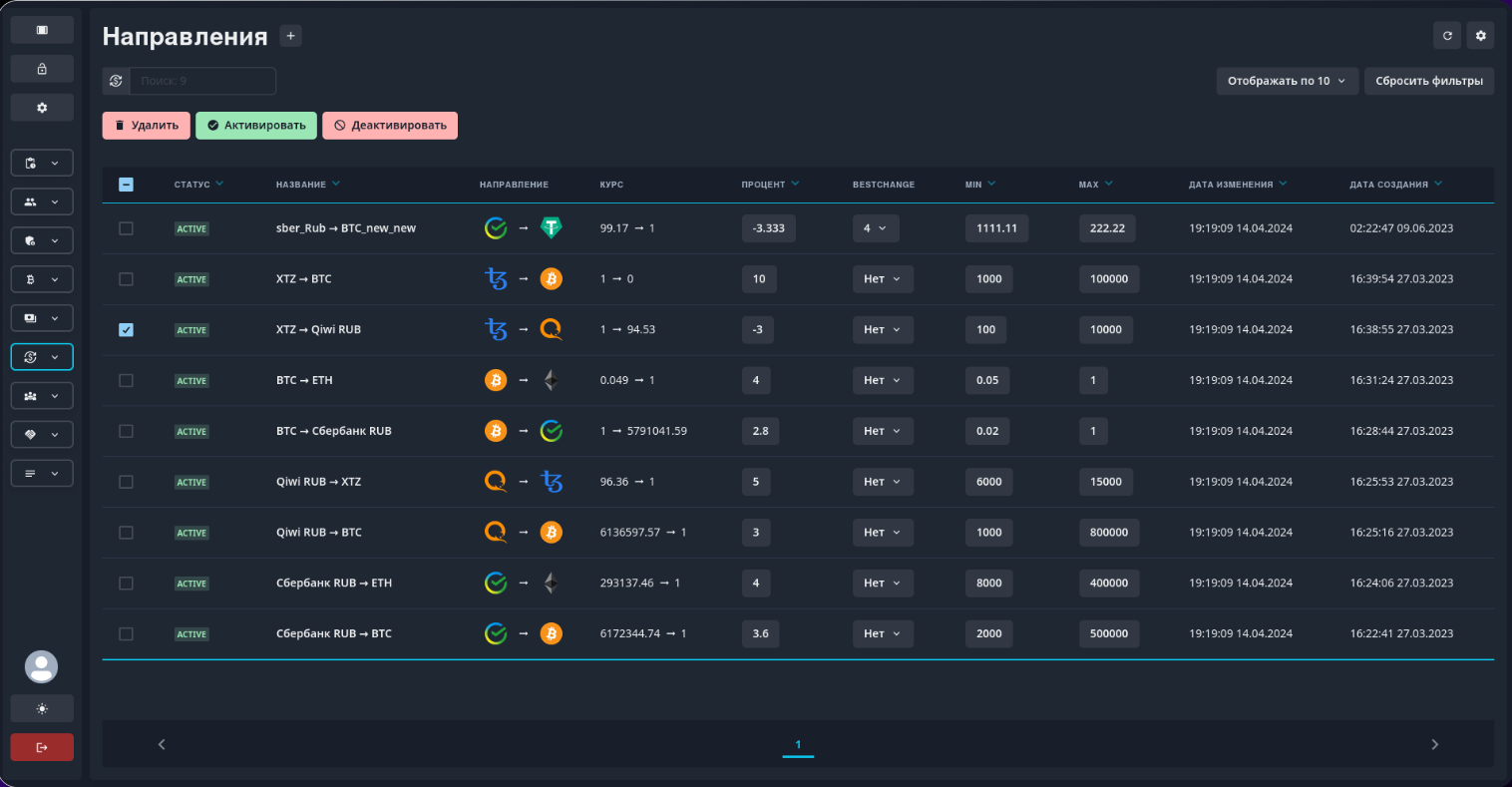This screenshot has height=787, width=1512.
Task: Open the user avatar profile
Action: pyautogui.click(x=42, y=666)
